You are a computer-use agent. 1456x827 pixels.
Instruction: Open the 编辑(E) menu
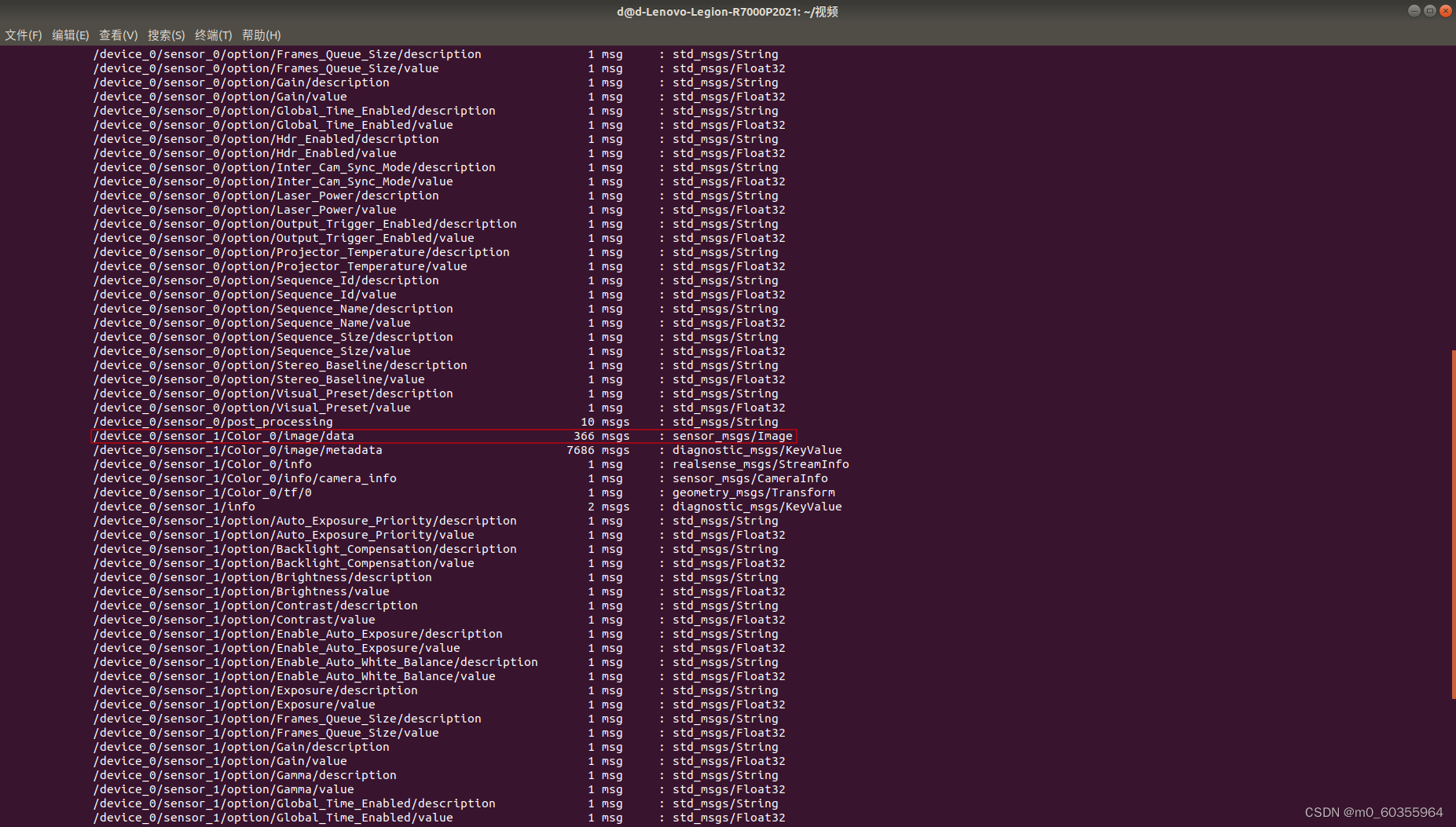pyautogui.click(x=71, y=35)
